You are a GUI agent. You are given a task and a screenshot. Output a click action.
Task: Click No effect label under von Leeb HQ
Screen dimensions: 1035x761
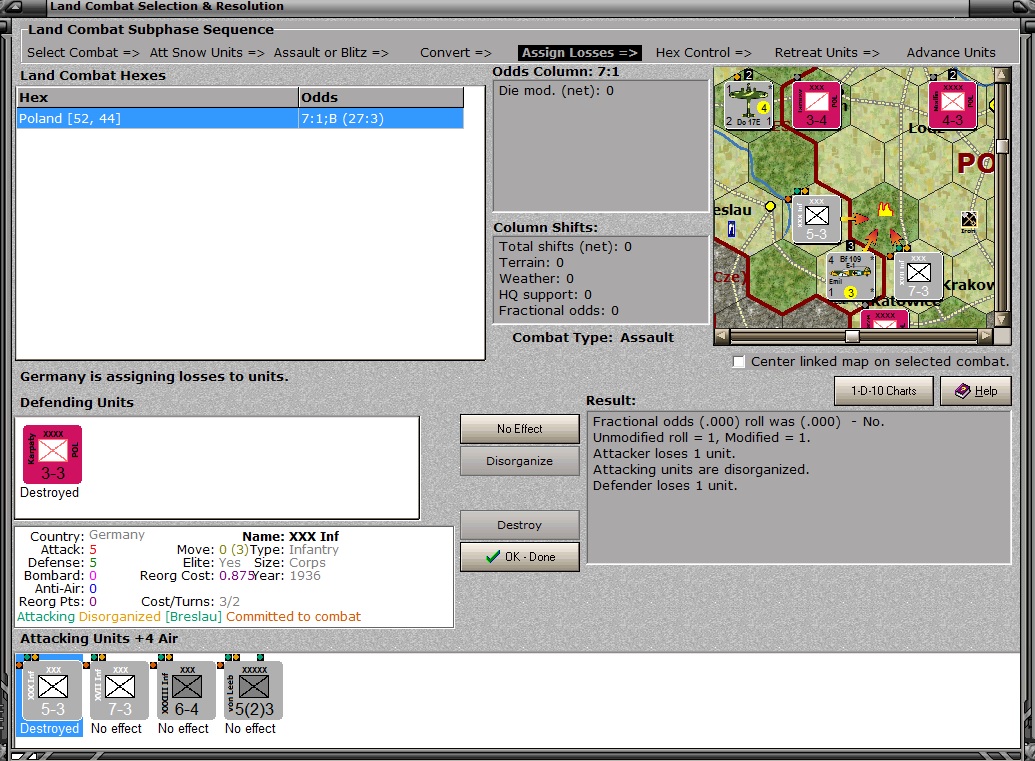tap(250, 729)
